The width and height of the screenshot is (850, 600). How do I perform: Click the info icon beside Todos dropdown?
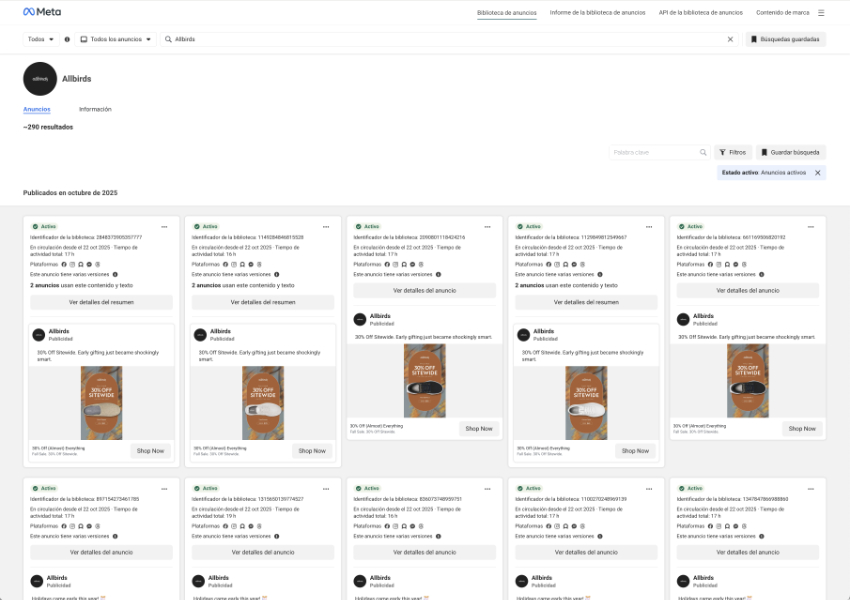point(67,39)
